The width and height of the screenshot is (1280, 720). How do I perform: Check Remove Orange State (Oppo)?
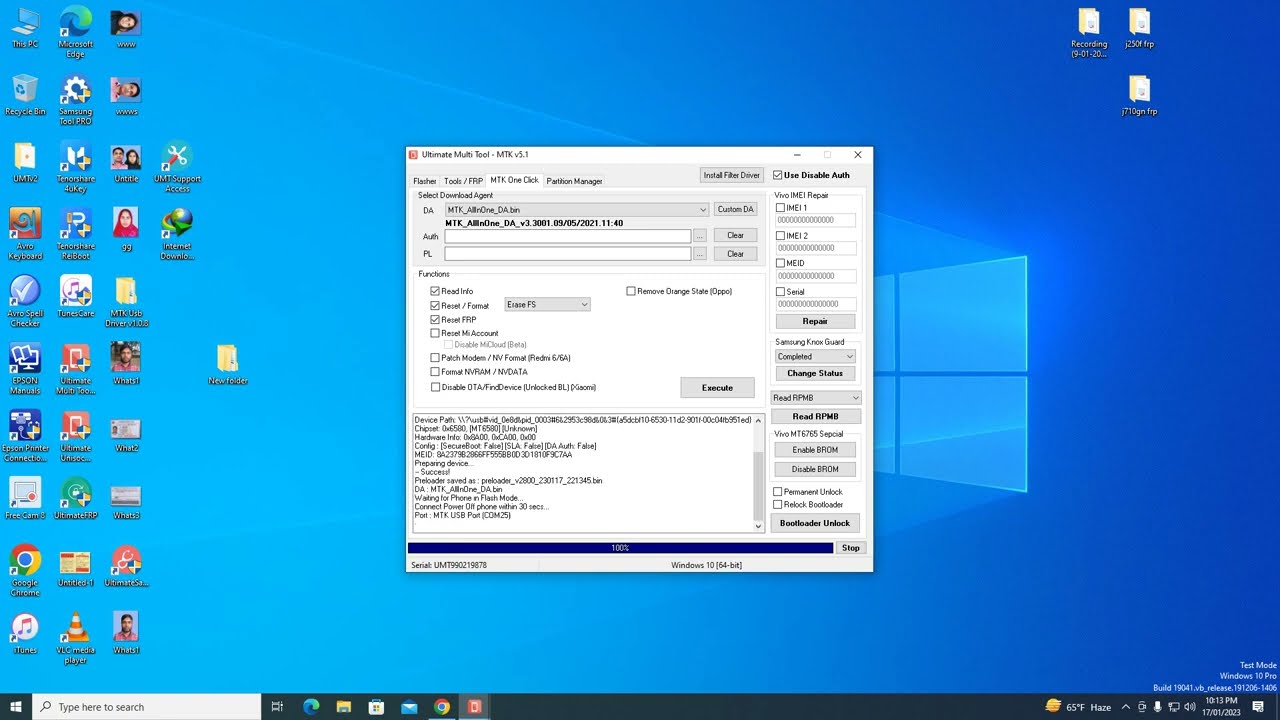pos(631,291)
